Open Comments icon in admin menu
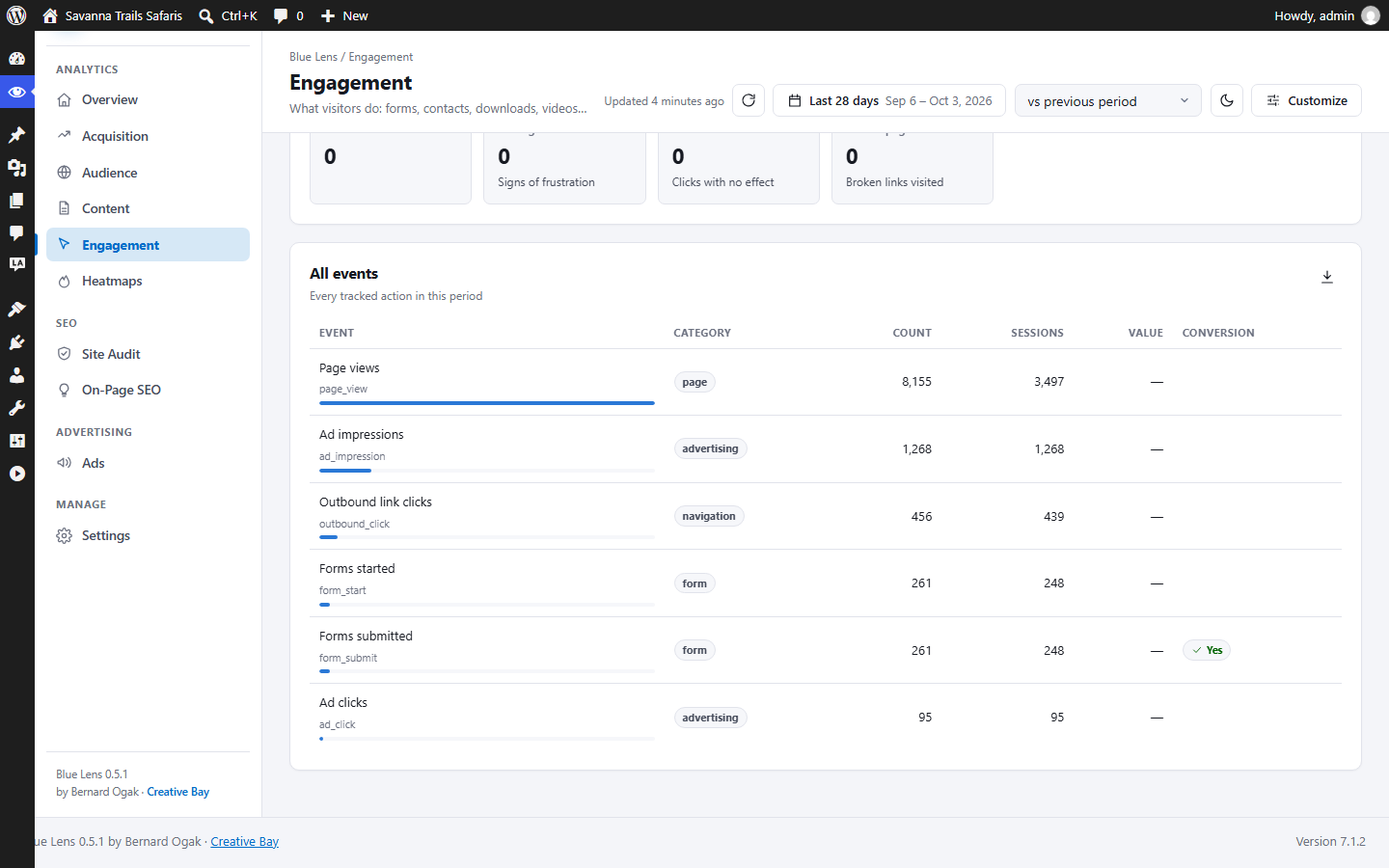Image resolution: width=1389 pixels, height=868 pixels. click(16, 232)
